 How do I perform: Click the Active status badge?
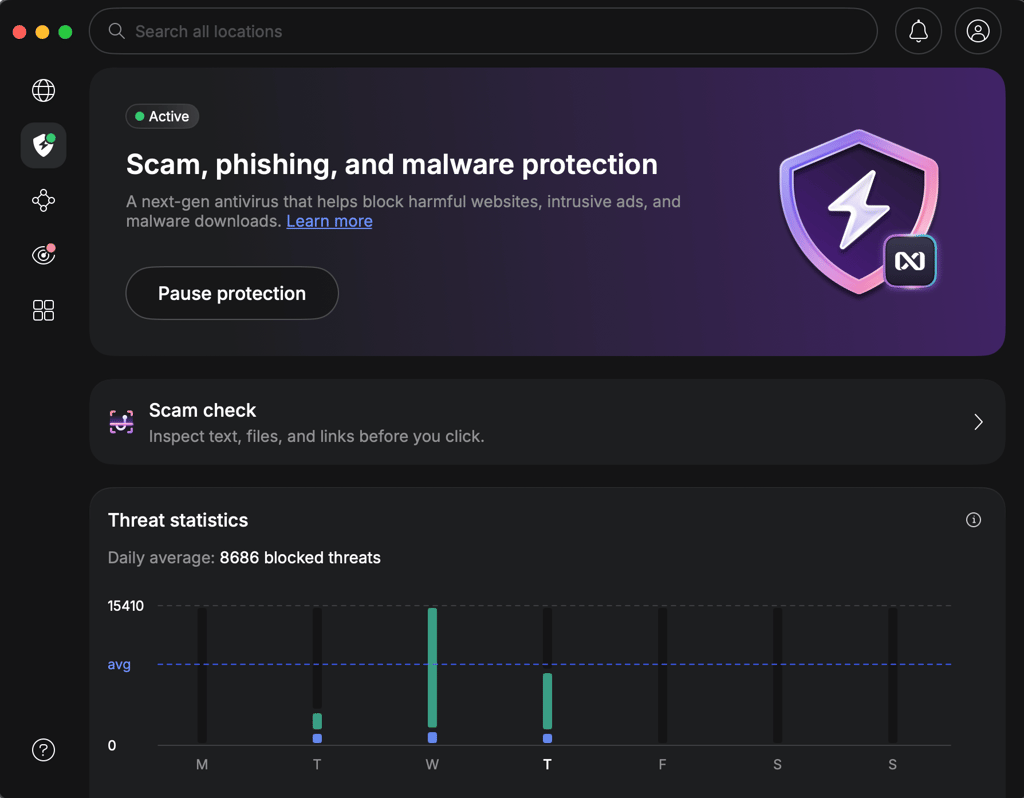click(162, 116)
